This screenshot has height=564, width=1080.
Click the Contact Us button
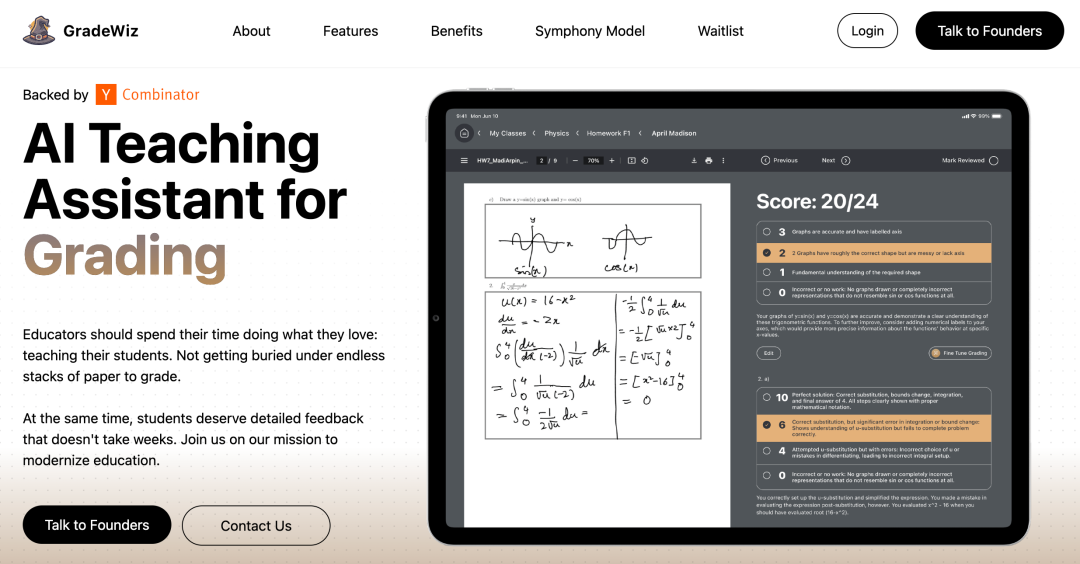pyautogui.click(x=256, y=525)
